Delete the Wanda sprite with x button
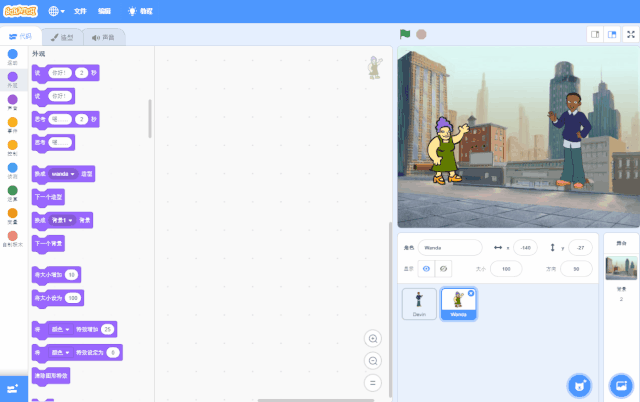Viewport: 640px width, 402px height. [x=471, y=293]
